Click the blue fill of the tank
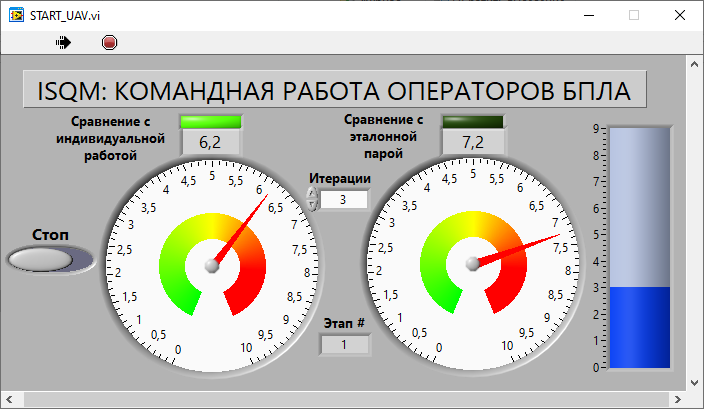This screenshot has height=409, width=704. (639, 327)
